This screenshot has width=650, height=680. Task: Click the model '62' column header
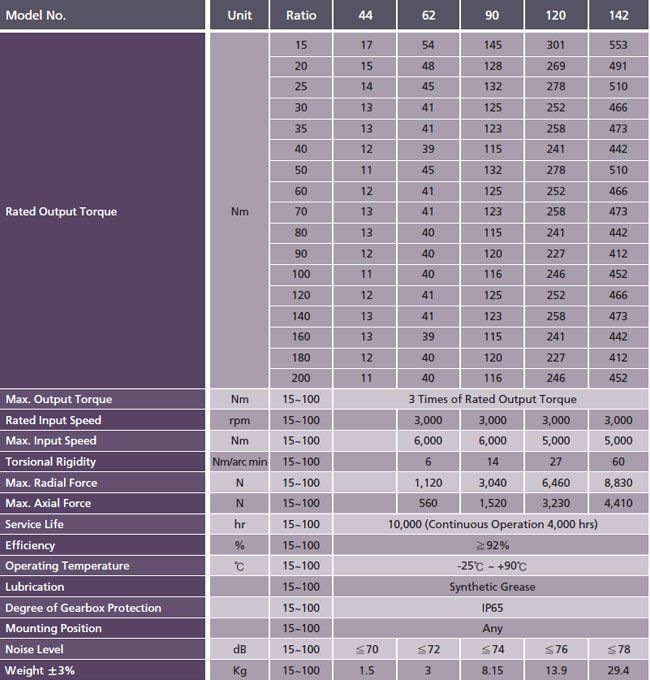click(428, 15)
